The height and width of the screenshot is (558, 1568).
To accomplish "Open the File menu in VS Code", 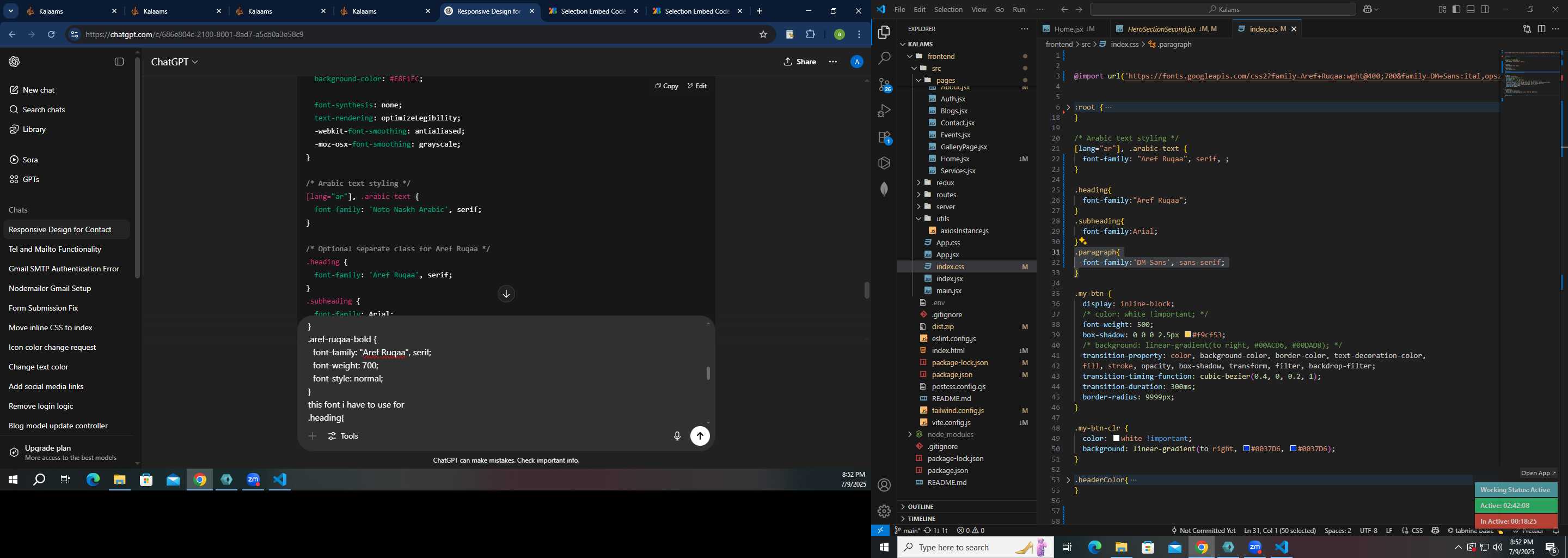I will click(x=899, y=10).
